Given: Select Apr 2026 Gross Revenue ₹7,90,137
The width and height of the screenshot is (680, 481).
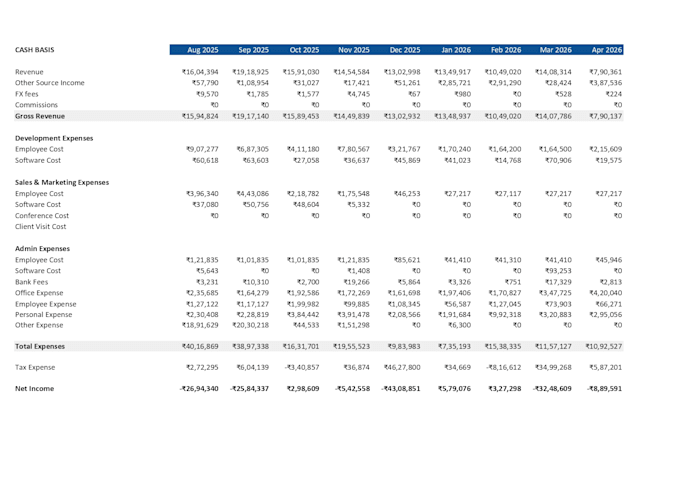Looking at the screenshot, I should (605, 116).
